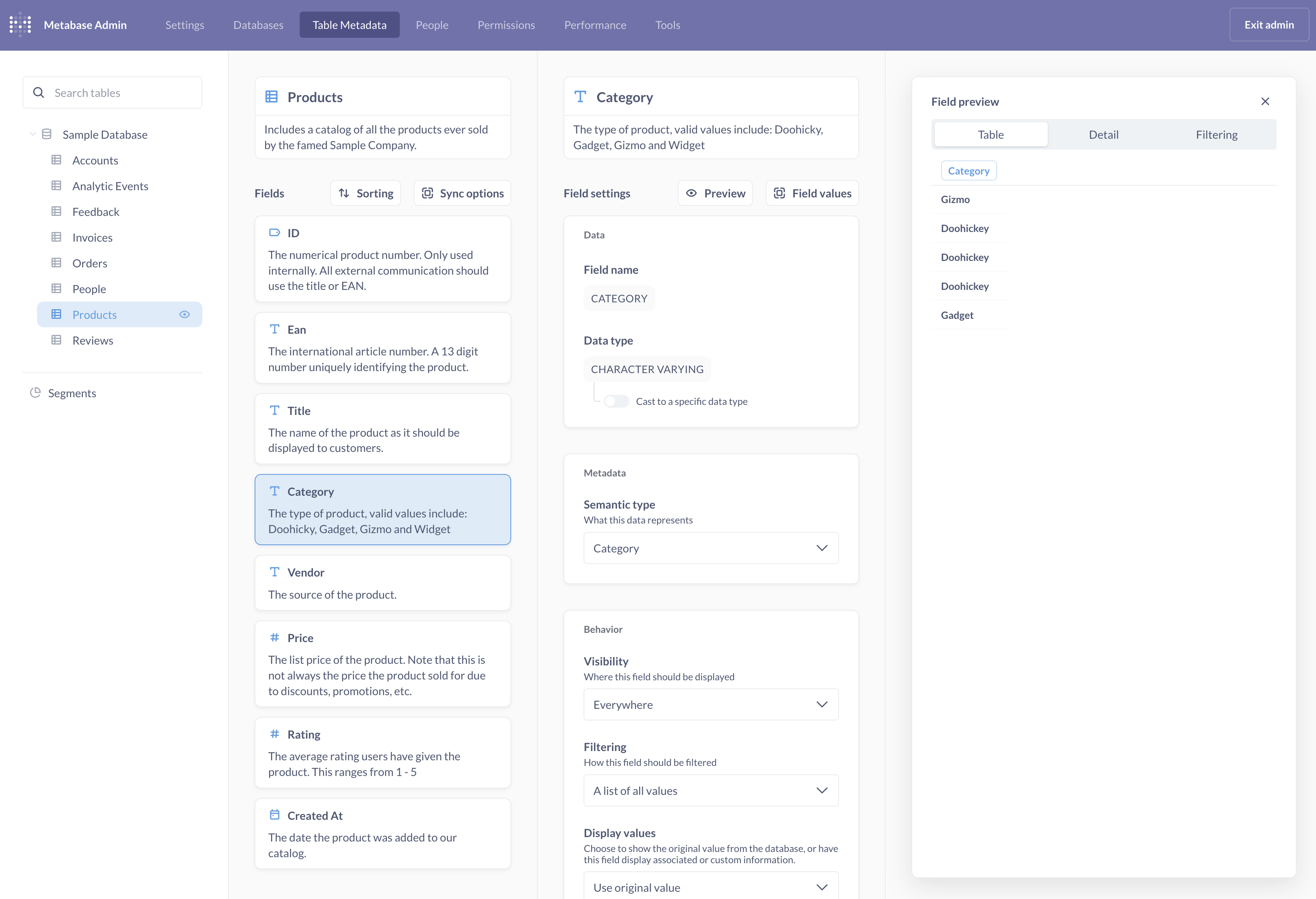Click the ID field label icon
This screenshot has width=1316, height=899.
[275, 232]
